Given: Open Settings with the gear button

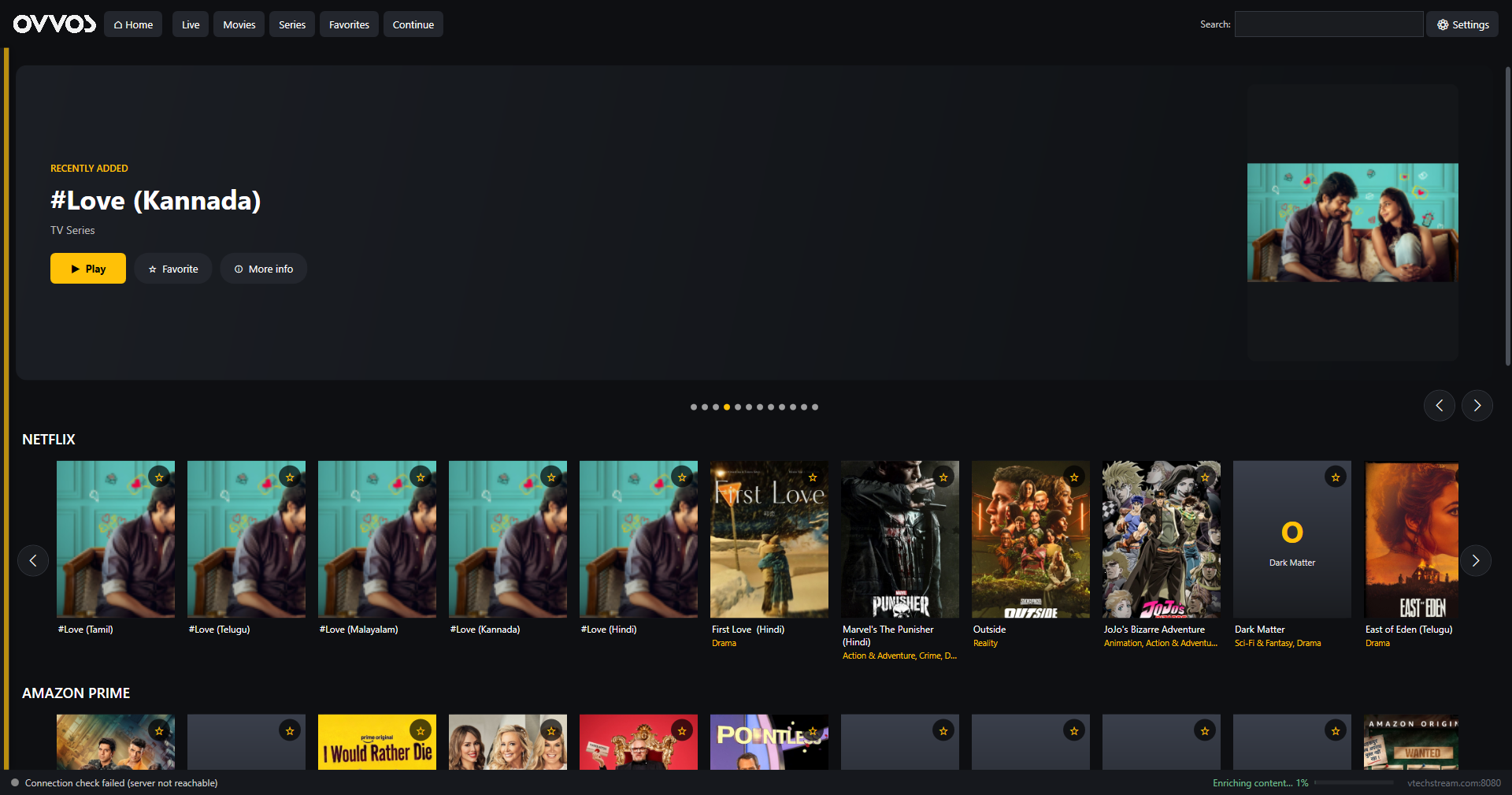Looking at the screenshot, I should pyautogui.click(x=1462, y=24).
